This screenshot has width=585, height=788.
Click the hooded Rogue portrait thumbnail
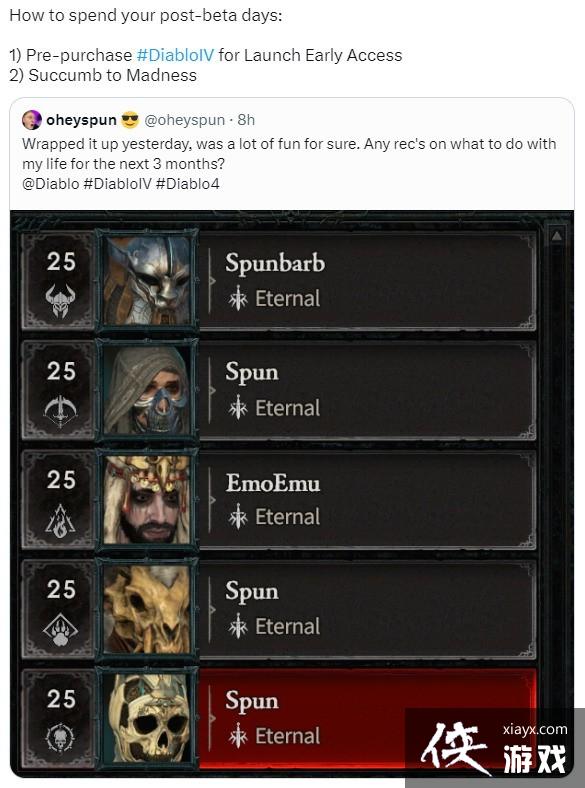coord(147,390)
